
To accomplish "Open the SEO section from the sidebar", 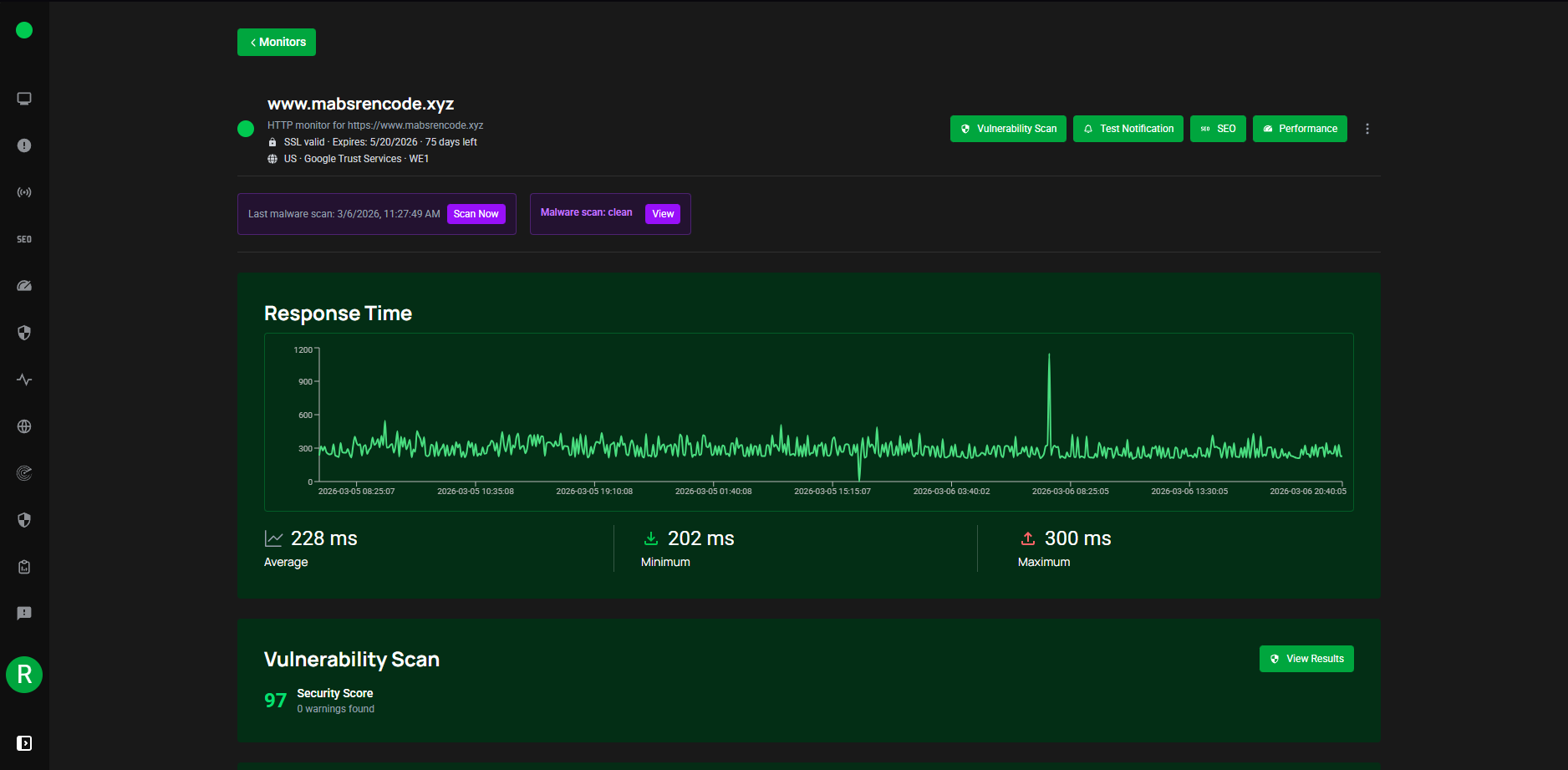I will pos(24,238).
